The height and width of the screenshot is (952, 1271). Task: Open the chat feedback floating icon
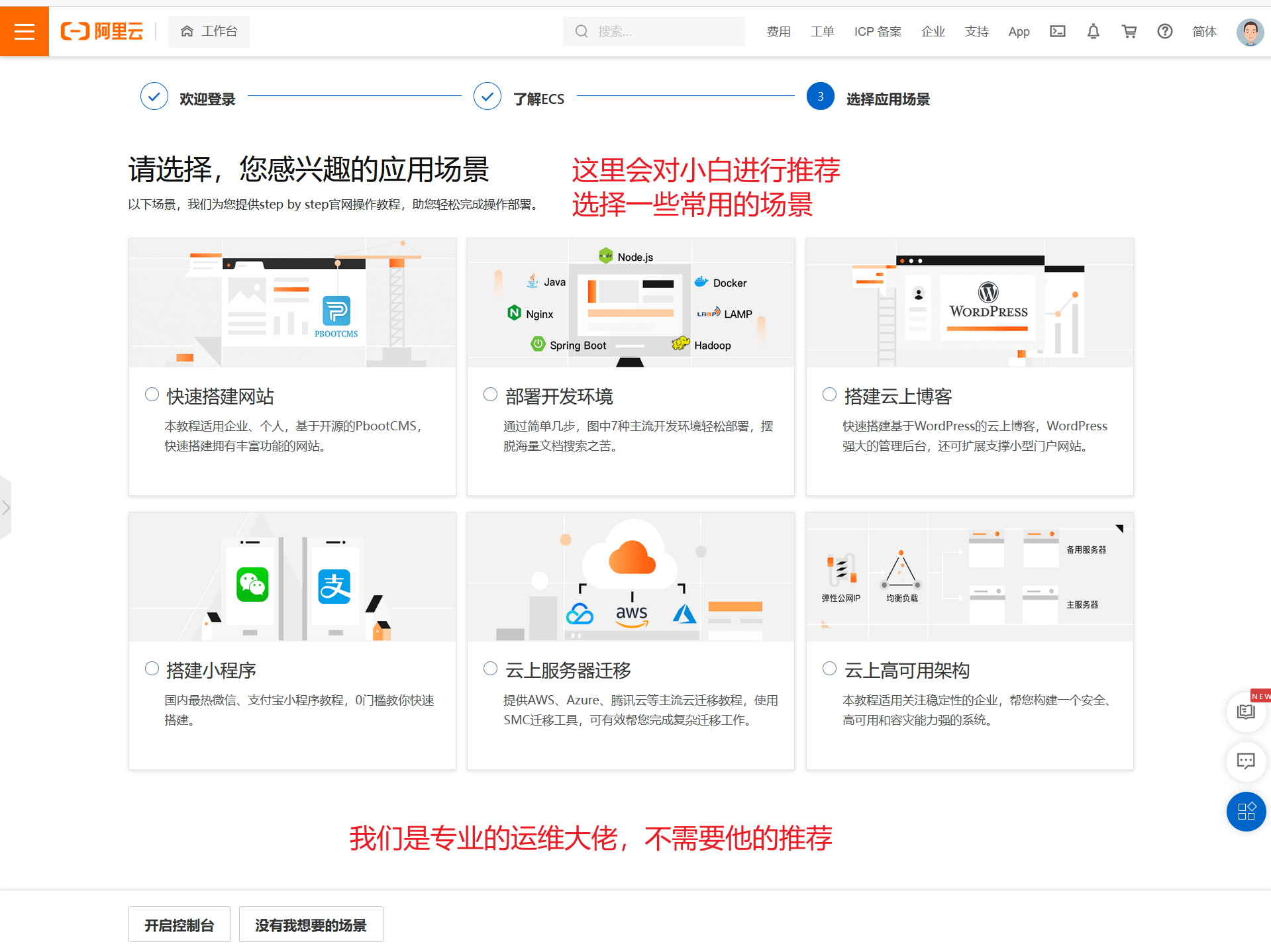point(1246,761)
